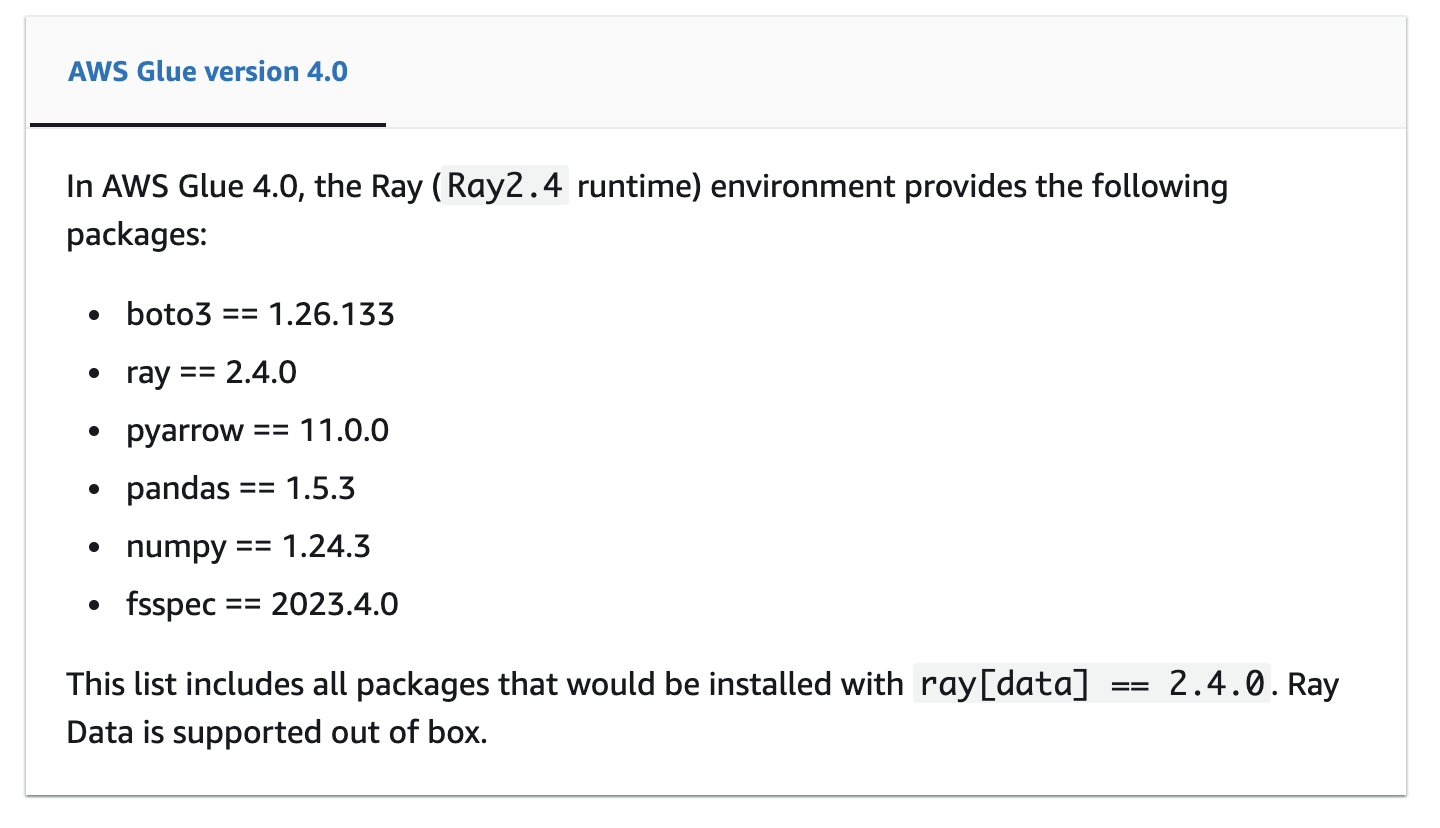The height and width of the screenshot is (828, 1440).
Task: Select the bullet next to boto3
Action: (x=95, y=314)
